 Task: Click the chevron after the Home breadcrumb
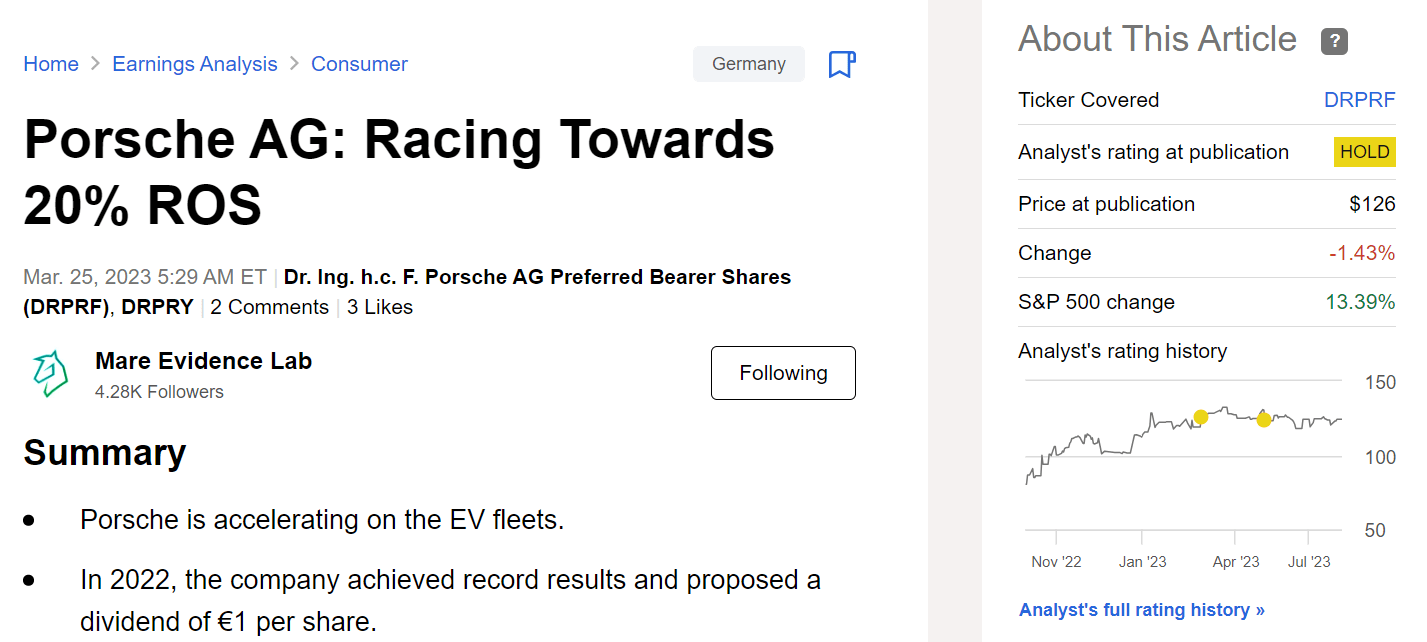pyautogui.click(x=95, y=63)
